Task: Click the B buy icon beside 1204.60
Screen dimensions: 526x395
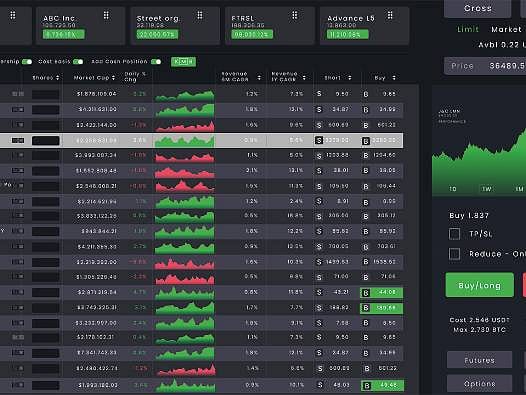Action: click(366, 156)
